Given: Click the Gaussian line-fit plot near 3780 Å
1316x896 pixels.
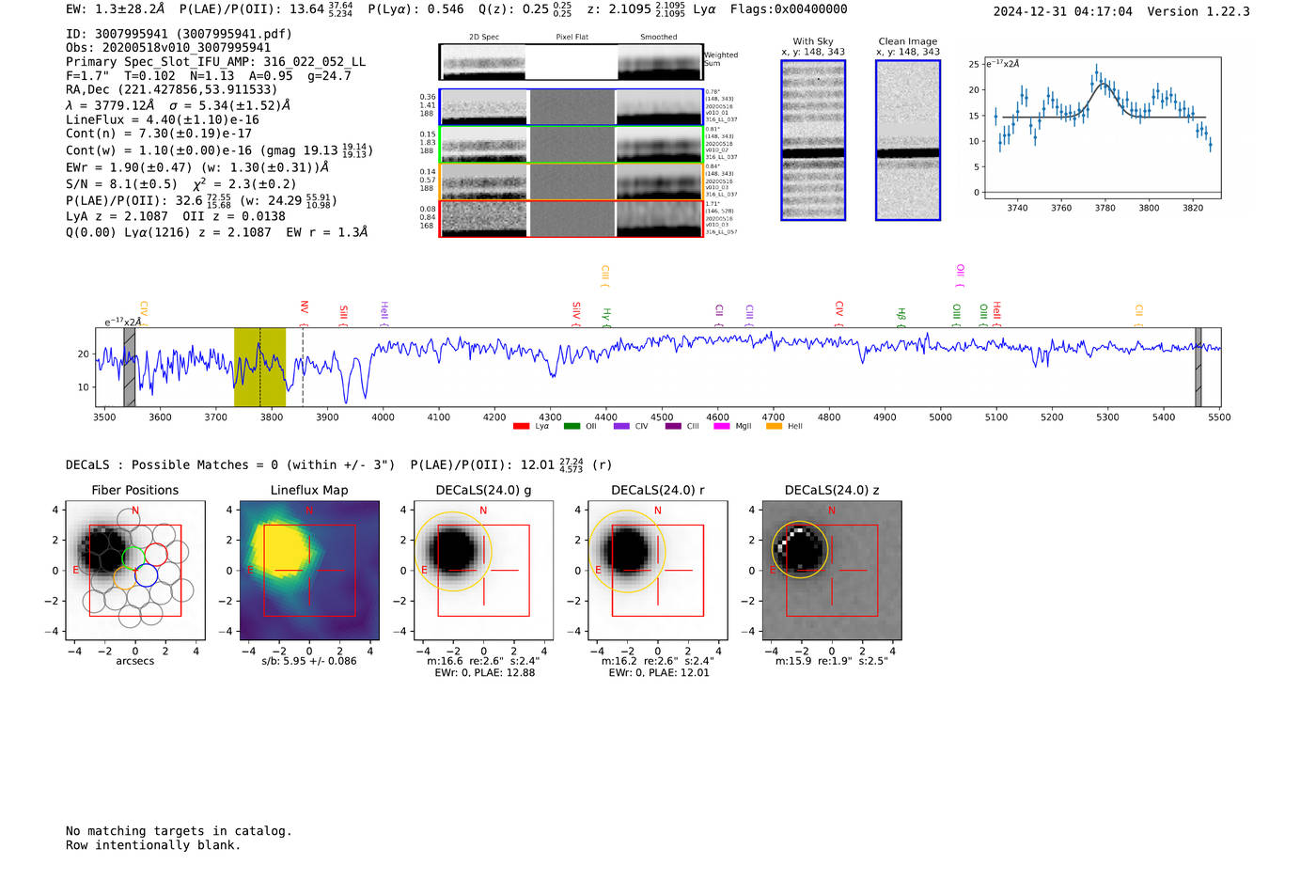Looking at the screenshot, I should click(x=1103, y=128).
